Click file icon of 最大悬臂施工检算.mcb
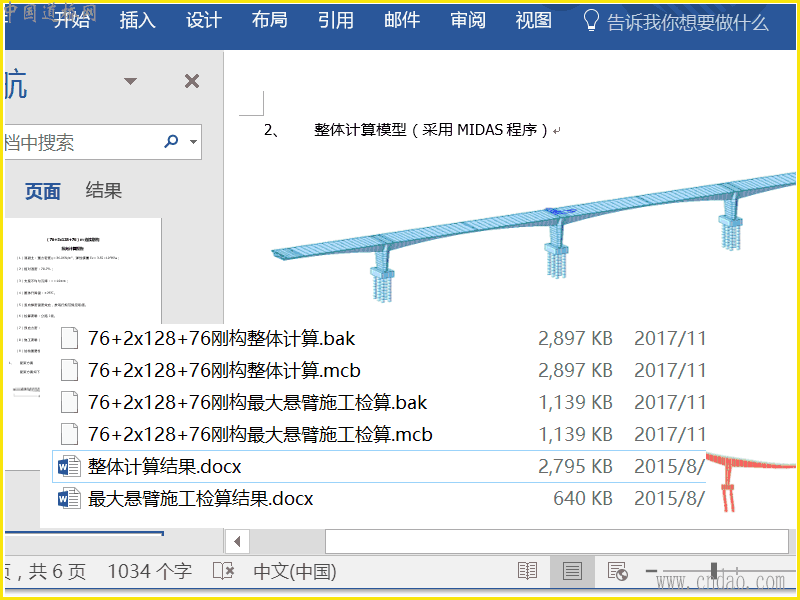The image size is (800, 600). point(69,435)
